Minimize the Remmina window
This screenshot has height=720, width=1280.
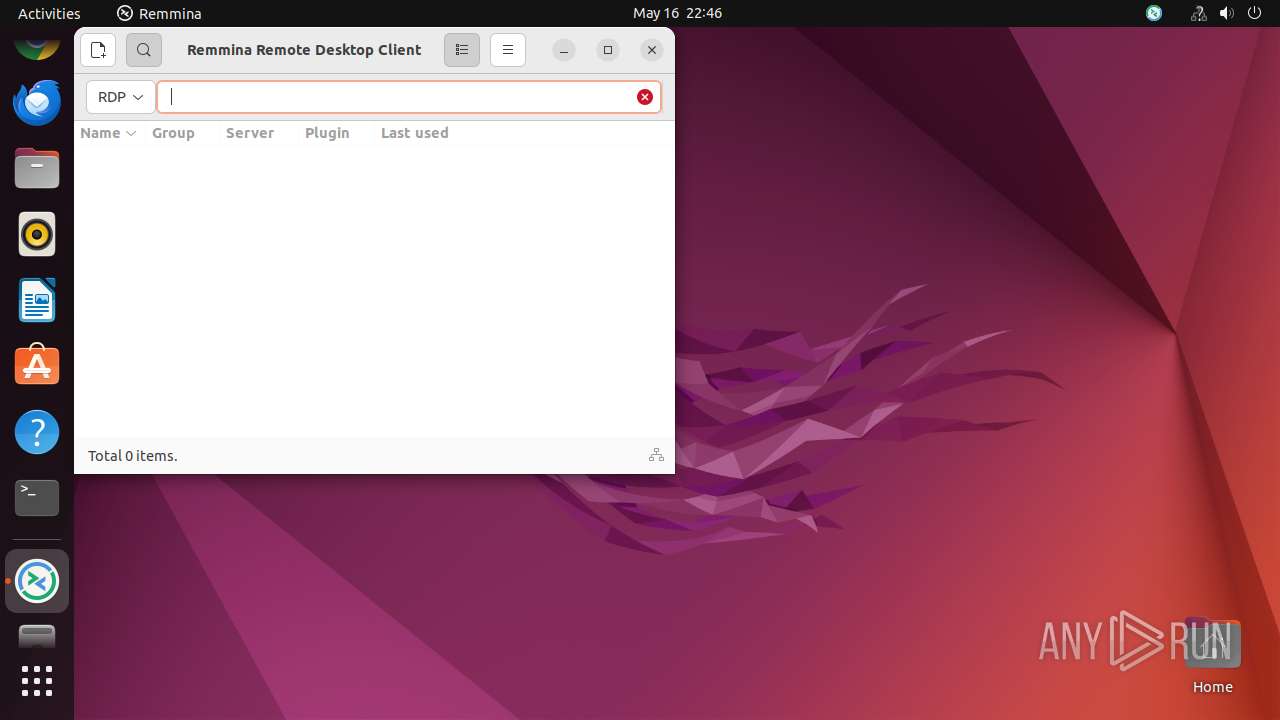[564, 50]
